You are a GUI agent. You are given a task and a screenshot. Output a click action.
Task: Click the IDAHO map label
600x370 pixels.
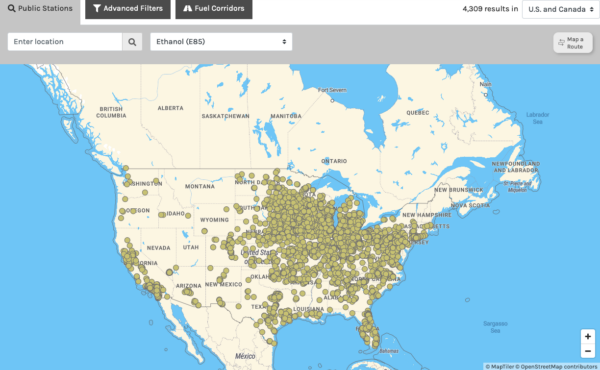(176, 214)
